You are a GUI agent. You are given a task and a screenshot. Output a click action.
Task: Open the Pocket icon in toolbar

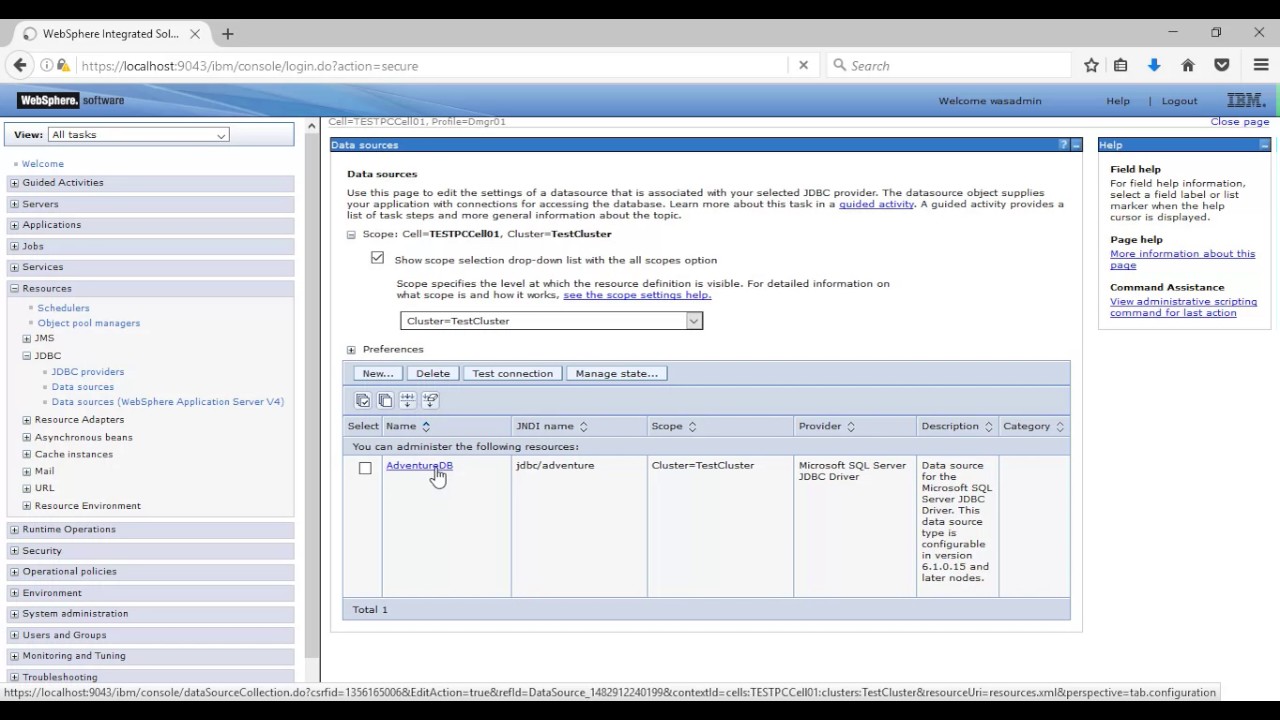tap(1222, 65)
